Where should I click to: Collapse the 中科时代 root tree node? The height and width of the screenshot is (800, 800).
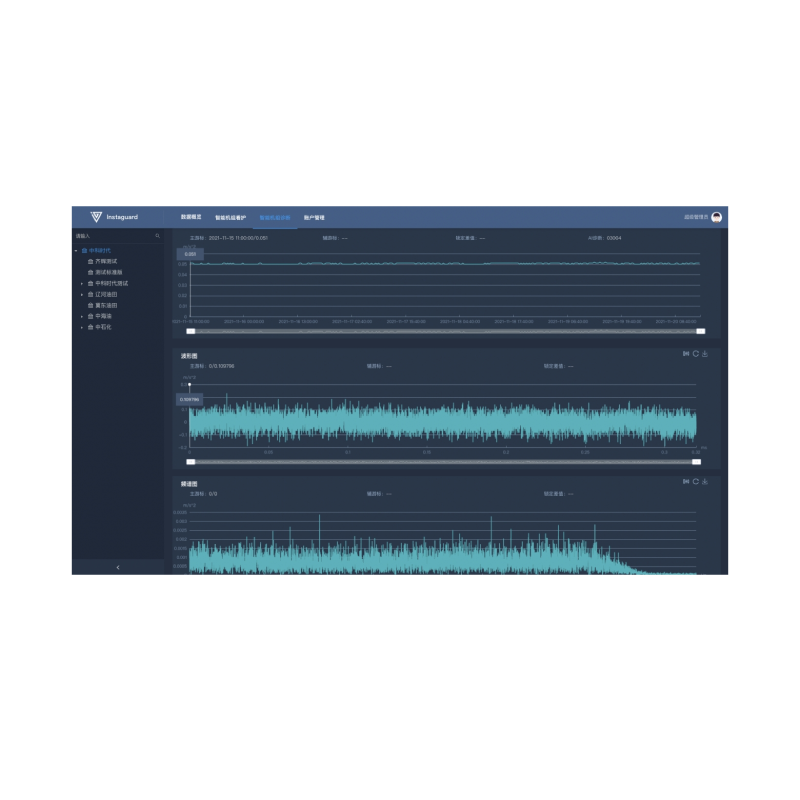tap(76, 250)
